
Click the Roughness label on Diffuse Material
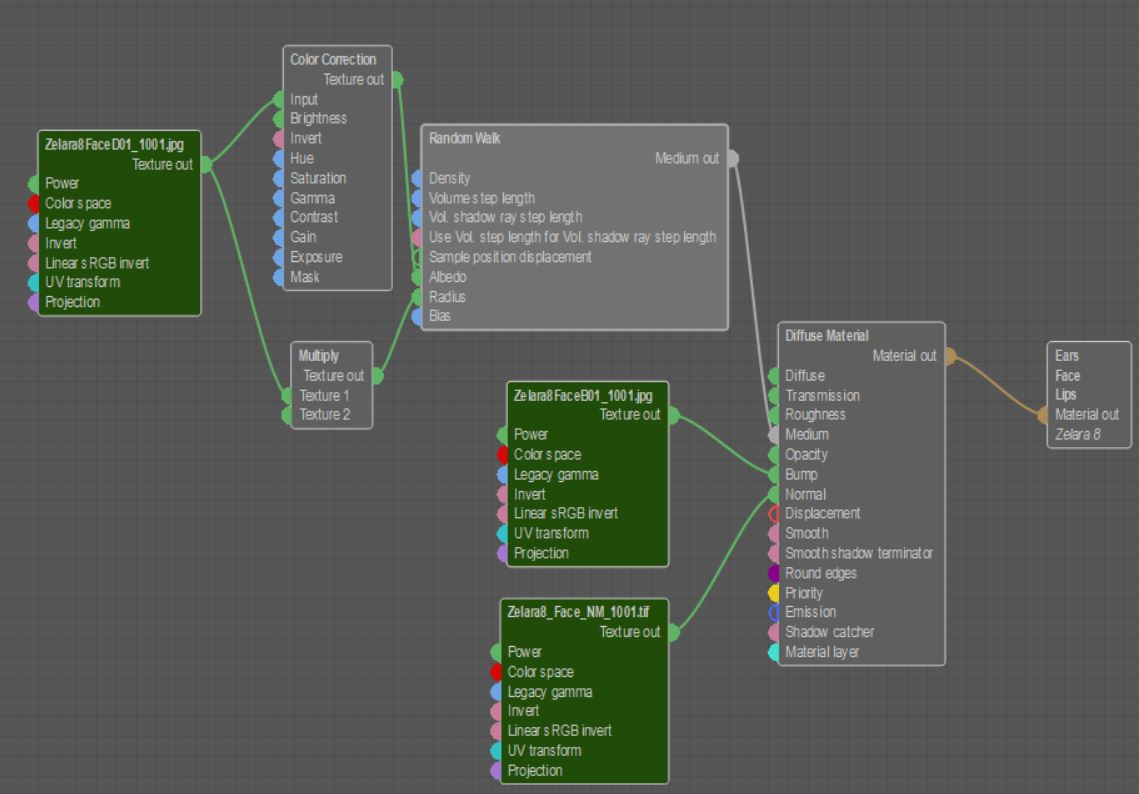pos(815,415)
